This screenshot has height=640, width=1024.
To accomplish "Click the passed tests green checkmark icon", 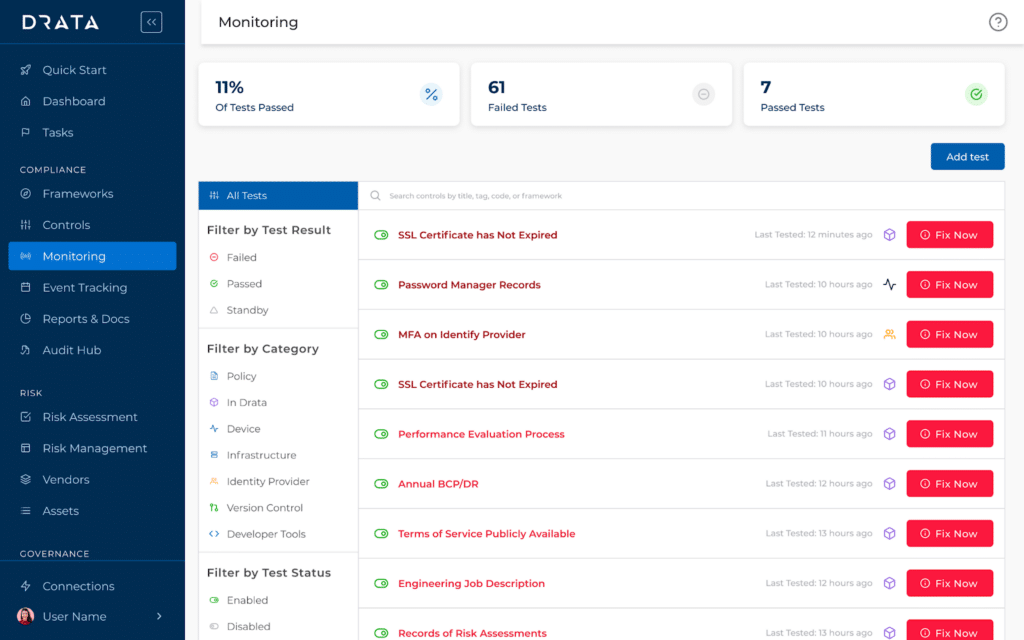I will pyautogui.click(x=976, y=95).
